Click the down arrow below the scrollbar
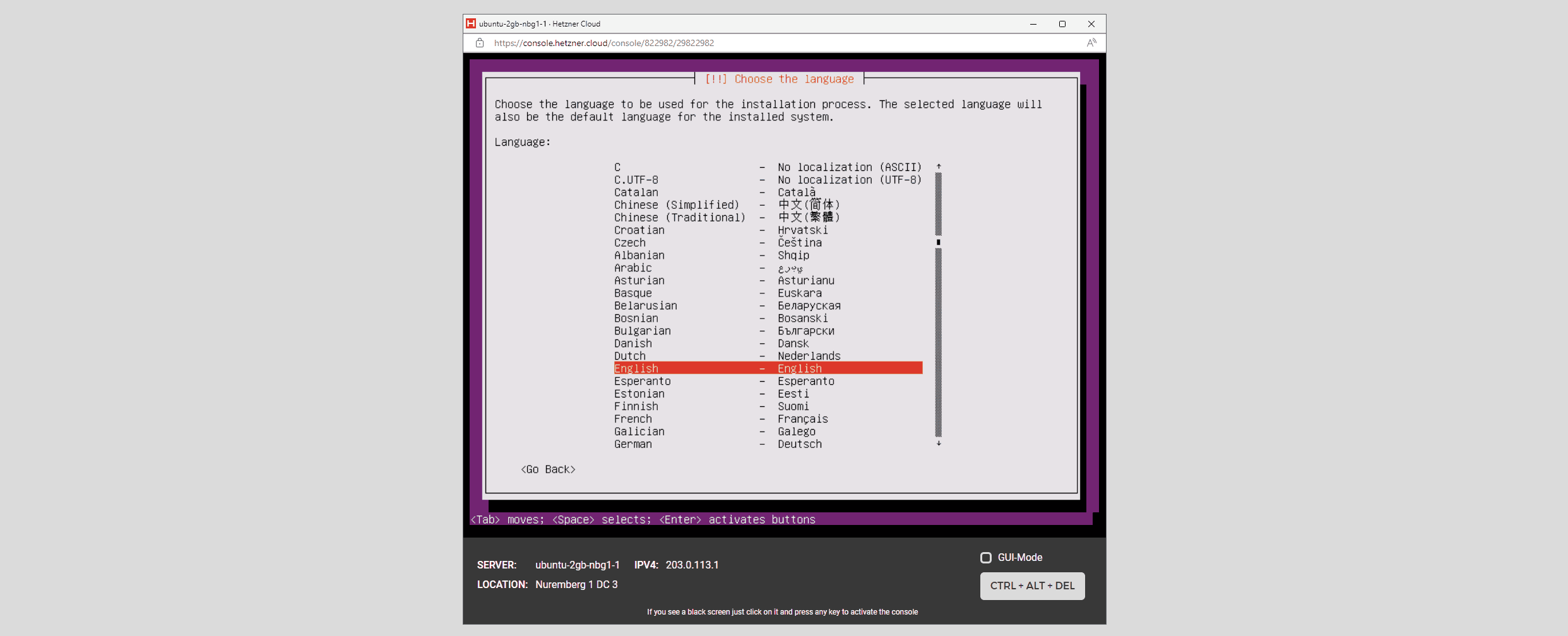This screenshot has width=1568, height=636. tap(938, 444)
